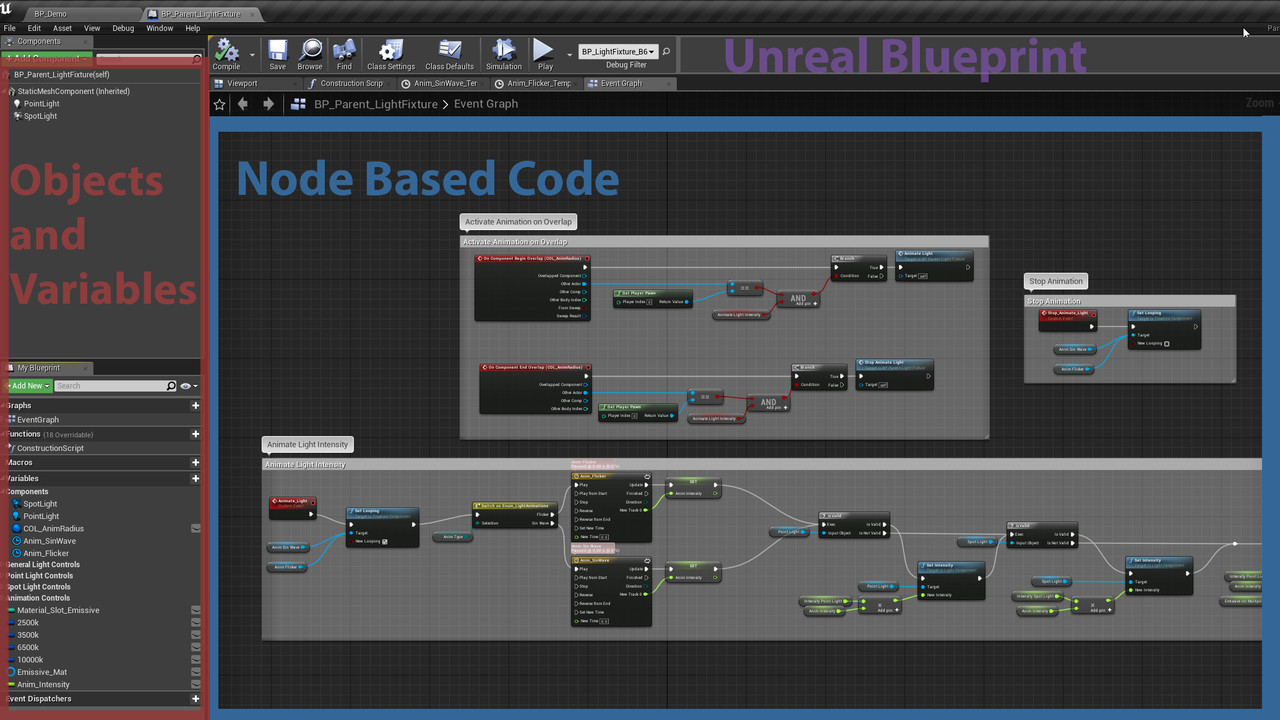Screen dimensions: 1280x720
Task: Open view options eye dropdown in My Blueprint
Action: point(189,386)
